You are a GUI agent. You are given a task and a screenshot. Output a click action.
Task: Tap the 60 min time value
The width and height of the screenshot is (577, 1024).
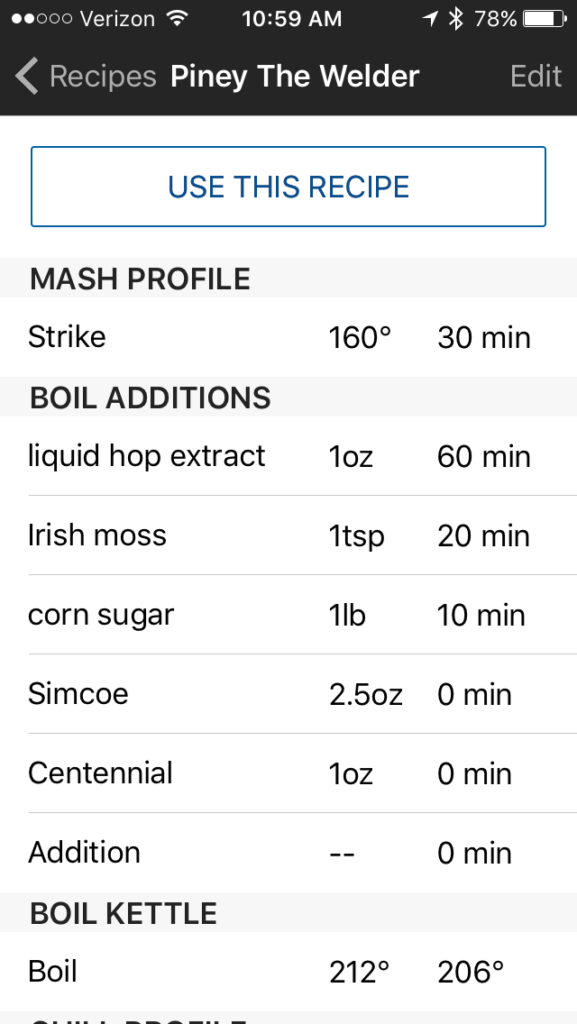coord(484,456)
